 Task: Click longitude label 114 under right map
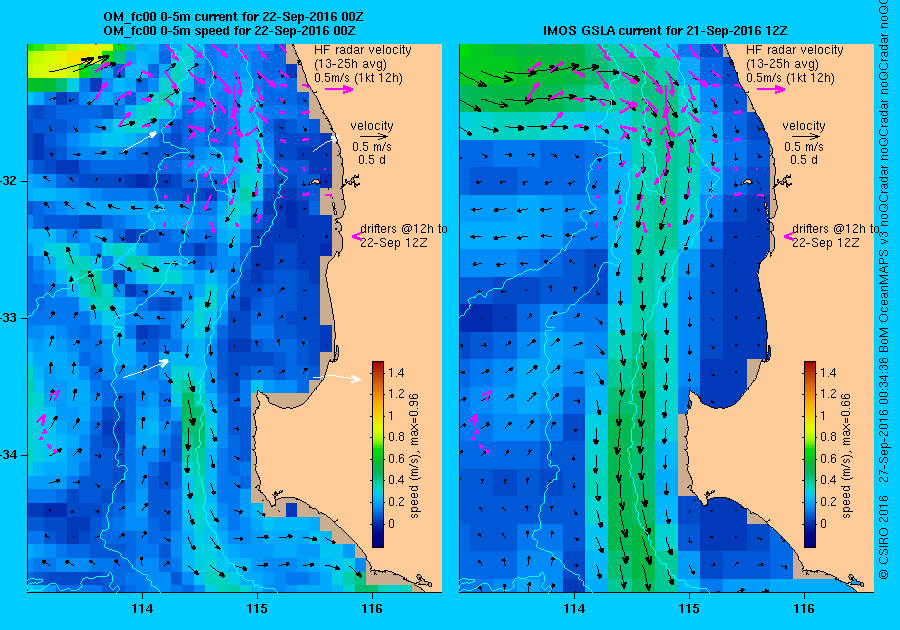(574, 609)
